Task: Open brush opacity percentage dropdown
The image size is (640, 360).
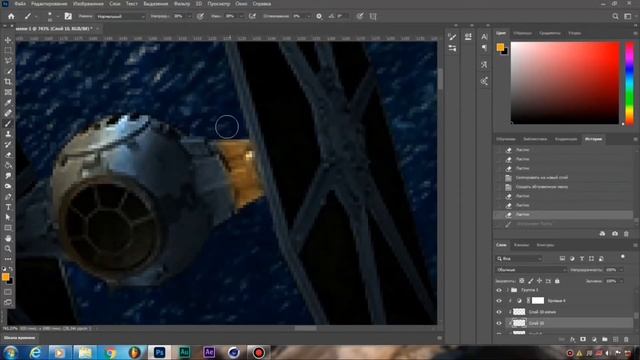Action: [x=189, y=17]
